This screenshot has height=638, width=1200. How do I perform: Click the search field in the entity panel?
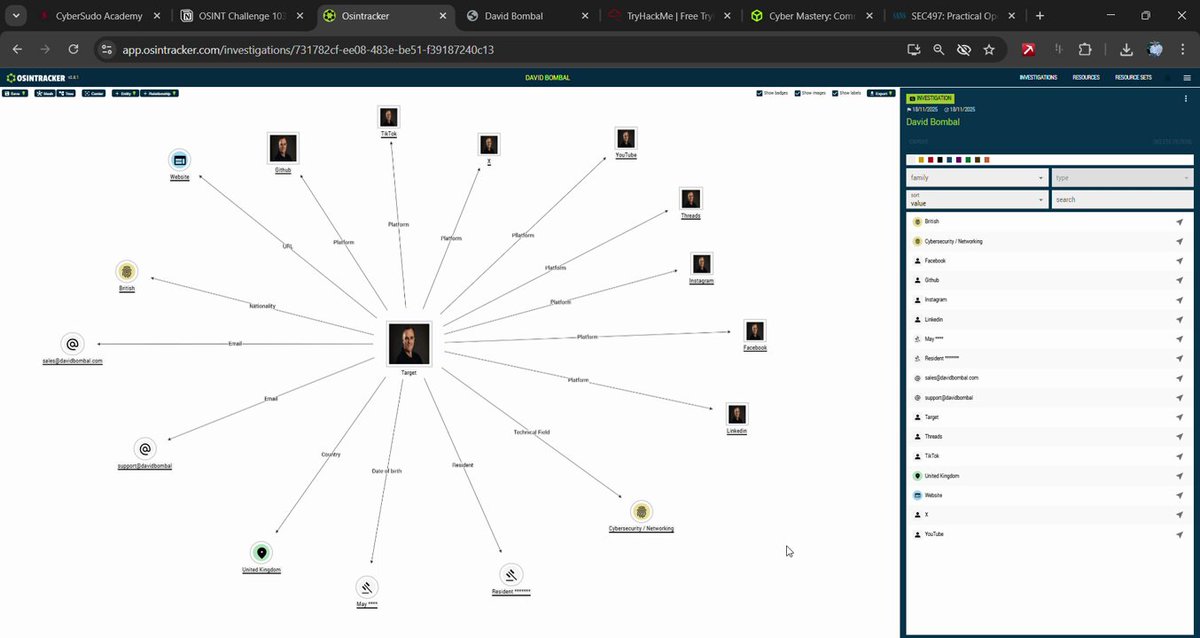click(1122, 199)
